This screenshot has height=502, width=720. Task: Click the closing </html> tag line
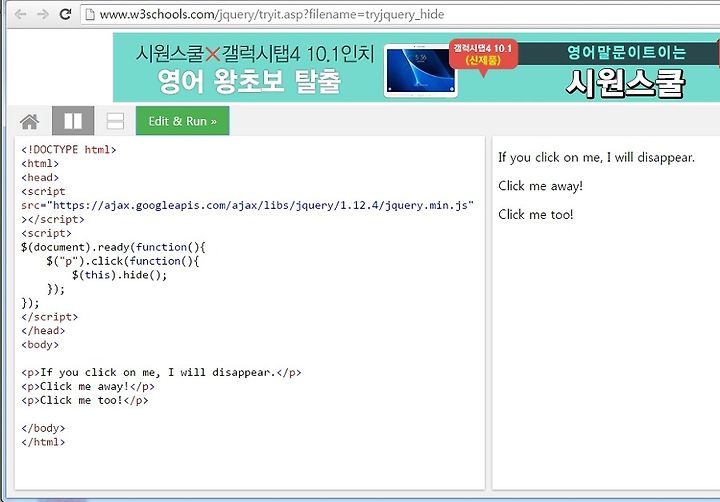[x=43, y=442]
